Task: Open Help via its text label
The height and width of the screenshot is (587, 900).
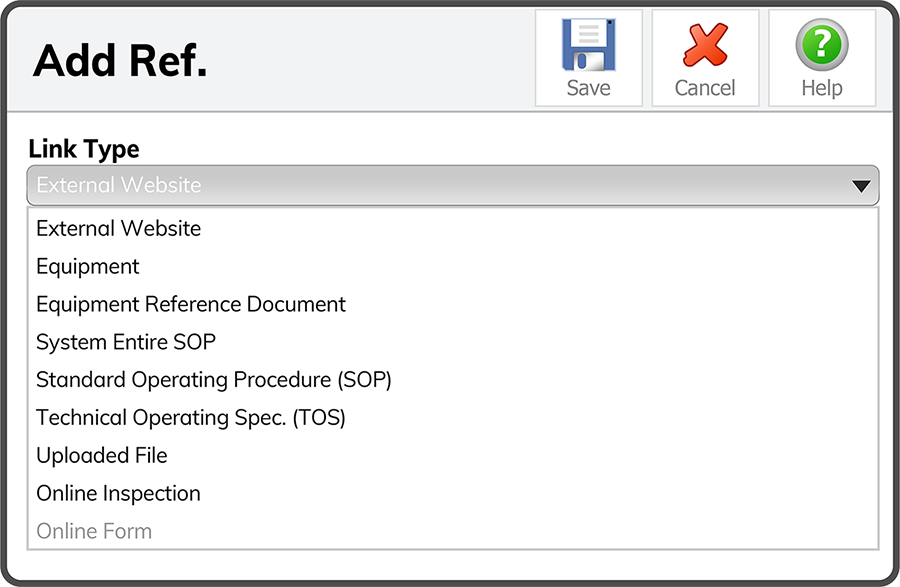Action: pyautogui.click(x=822, y=88)
